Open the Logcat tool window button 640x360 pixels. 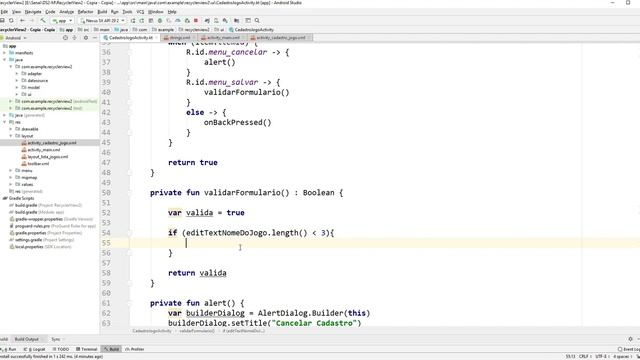[35, 349]
